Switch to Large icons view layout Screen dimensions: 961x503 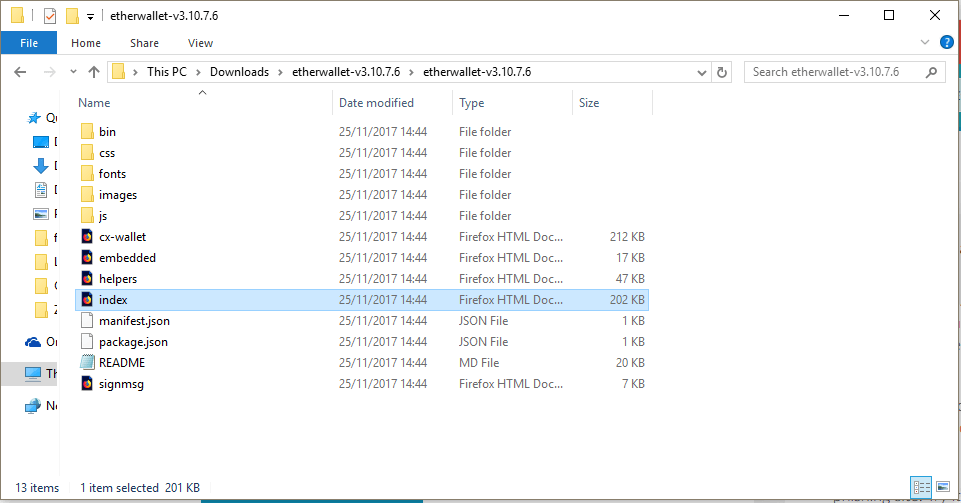pos(943,487)
